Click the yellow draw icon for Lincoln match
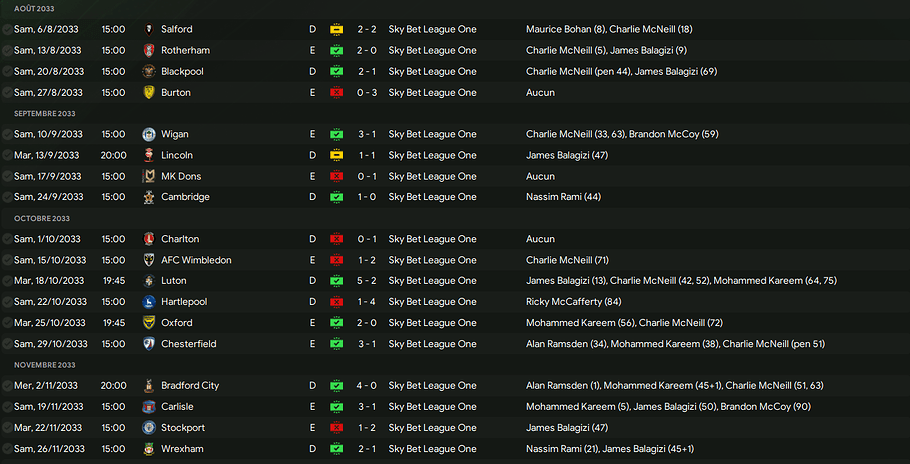Image resolution: width=910 pixels, height=464 pixels. coord(337,156)
